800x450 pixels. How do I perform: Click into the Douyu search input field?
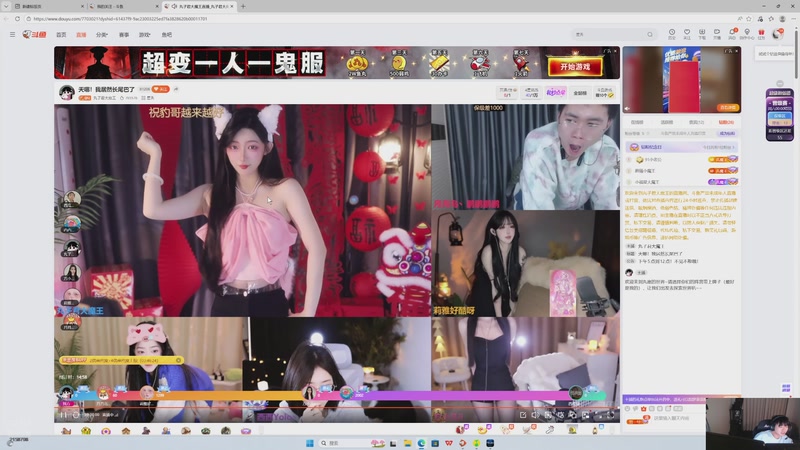[x=609, y=34]
